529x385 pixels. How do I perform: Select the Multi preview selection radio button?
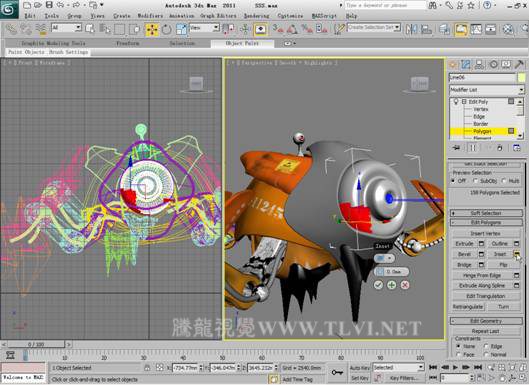[504, 181]
